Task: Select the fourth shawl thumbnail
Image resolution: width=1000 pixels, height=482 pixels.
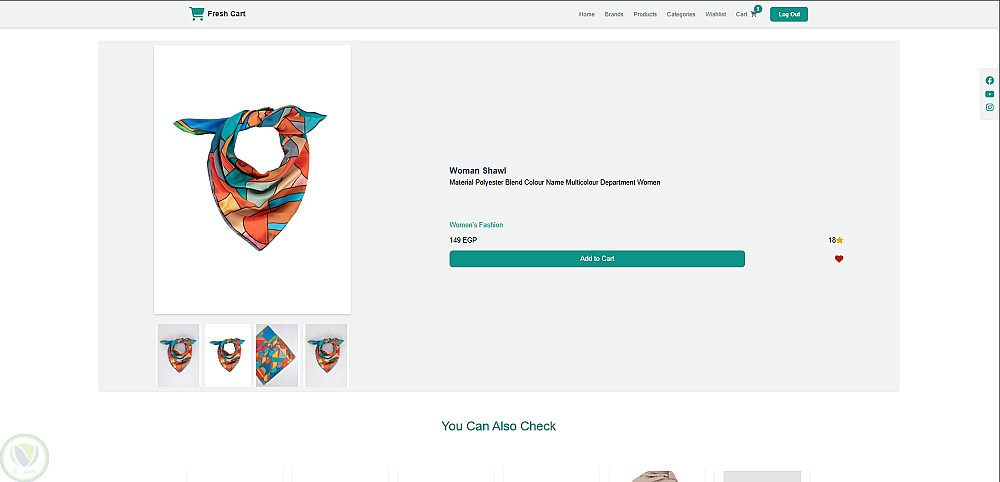Action: 326,355
